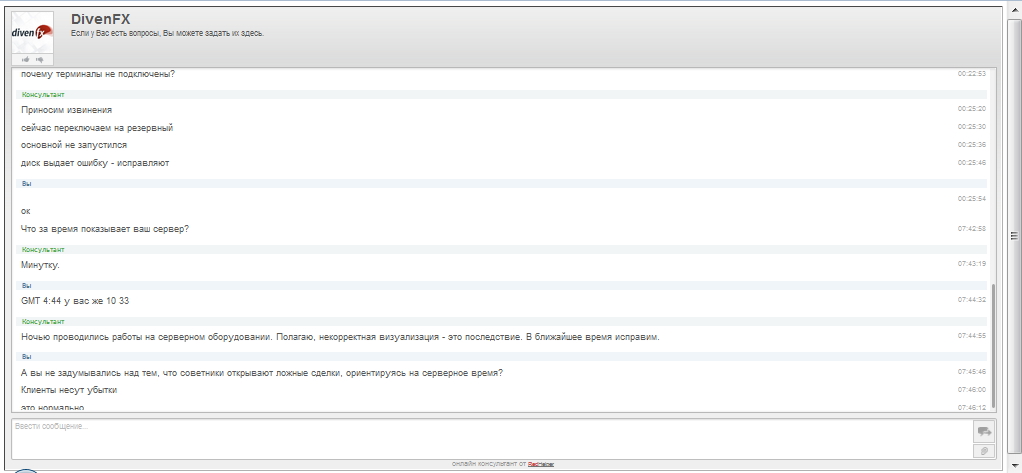Click the 00:25:36 timestamp
Screen dimensions: 1022x473
pyautogui.click(x=971, y=145)
